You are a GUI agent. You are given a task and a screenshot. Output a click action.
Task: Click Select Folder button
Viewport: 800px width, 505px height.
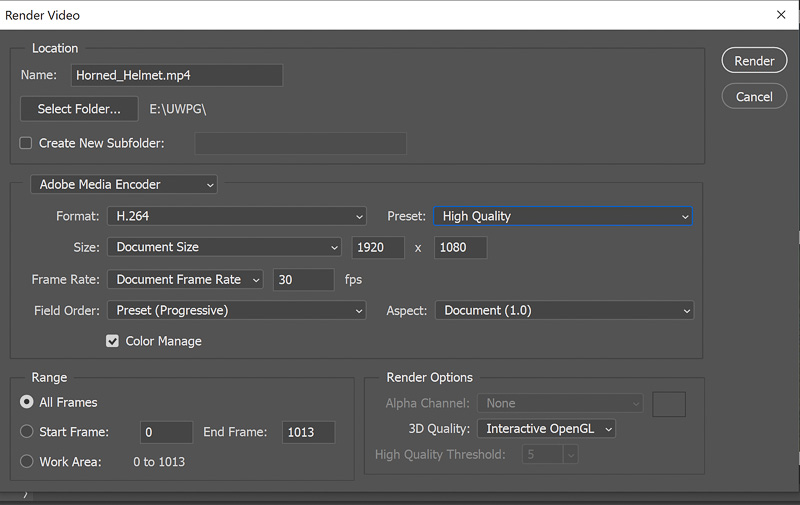79,109
